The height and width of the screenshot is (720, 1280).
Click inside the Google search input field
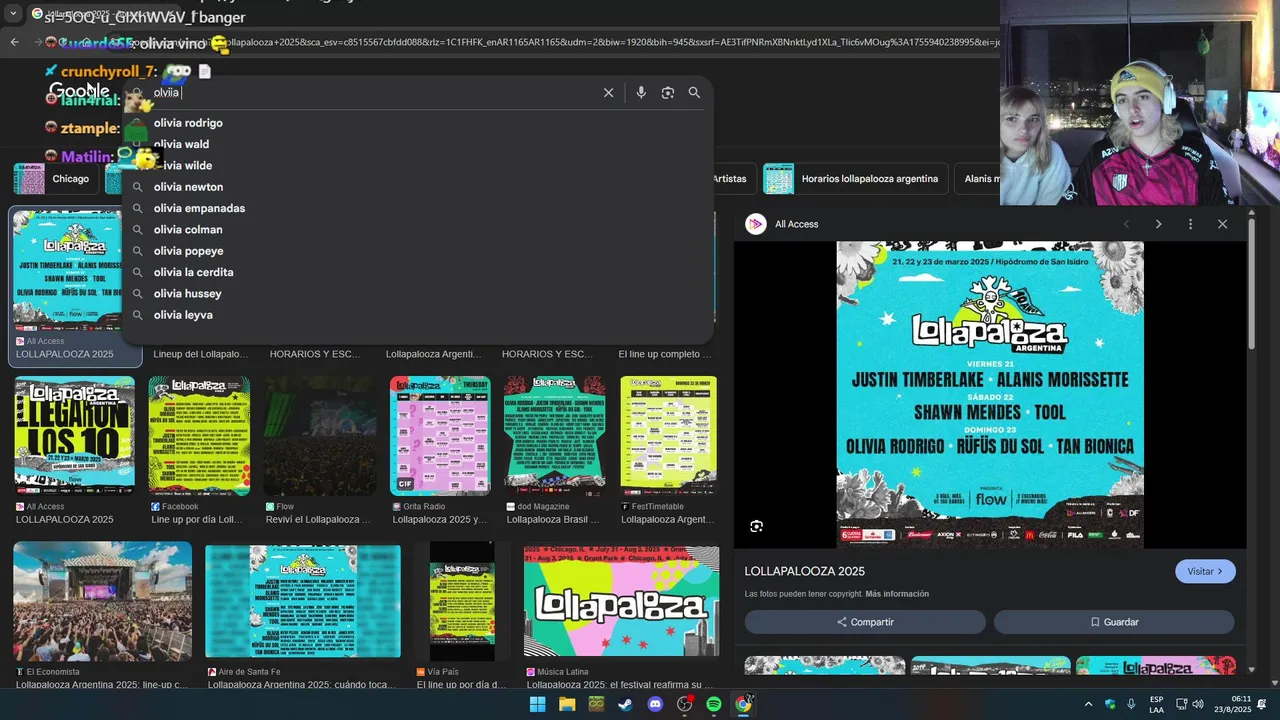tap(370, 93)
